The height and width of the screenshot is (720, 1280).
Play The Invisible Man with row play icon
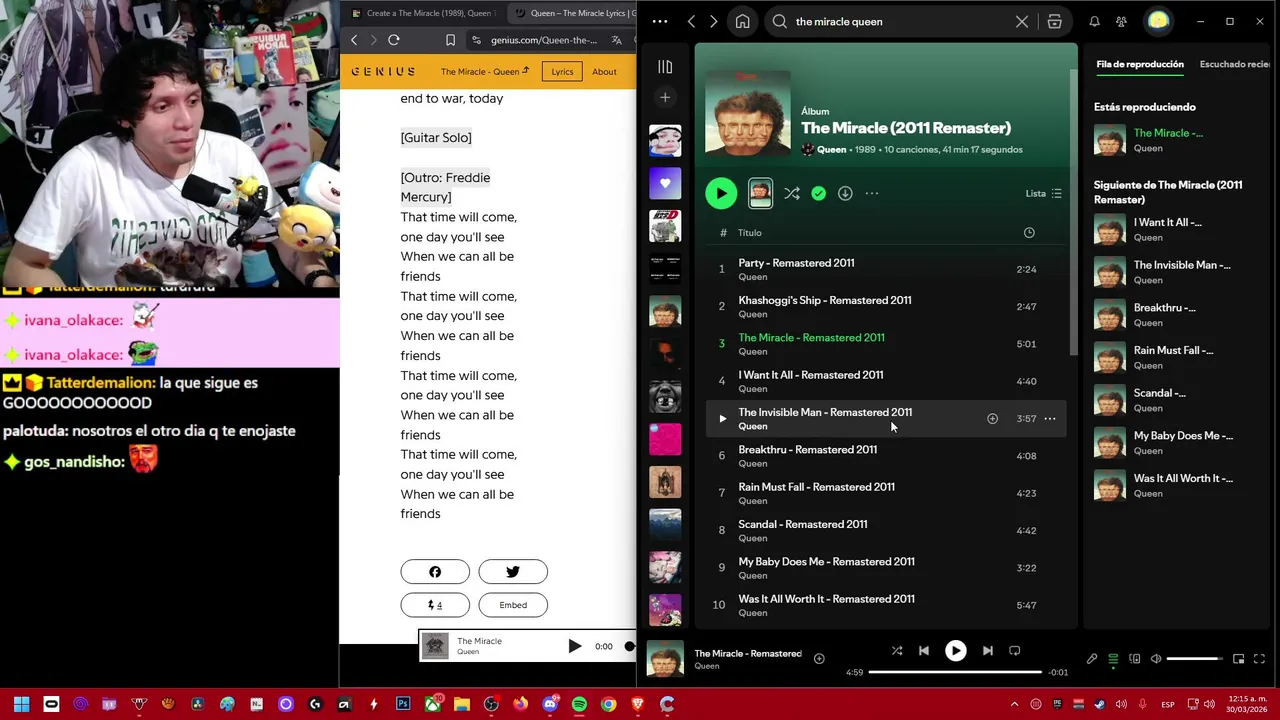coord(722,419)
